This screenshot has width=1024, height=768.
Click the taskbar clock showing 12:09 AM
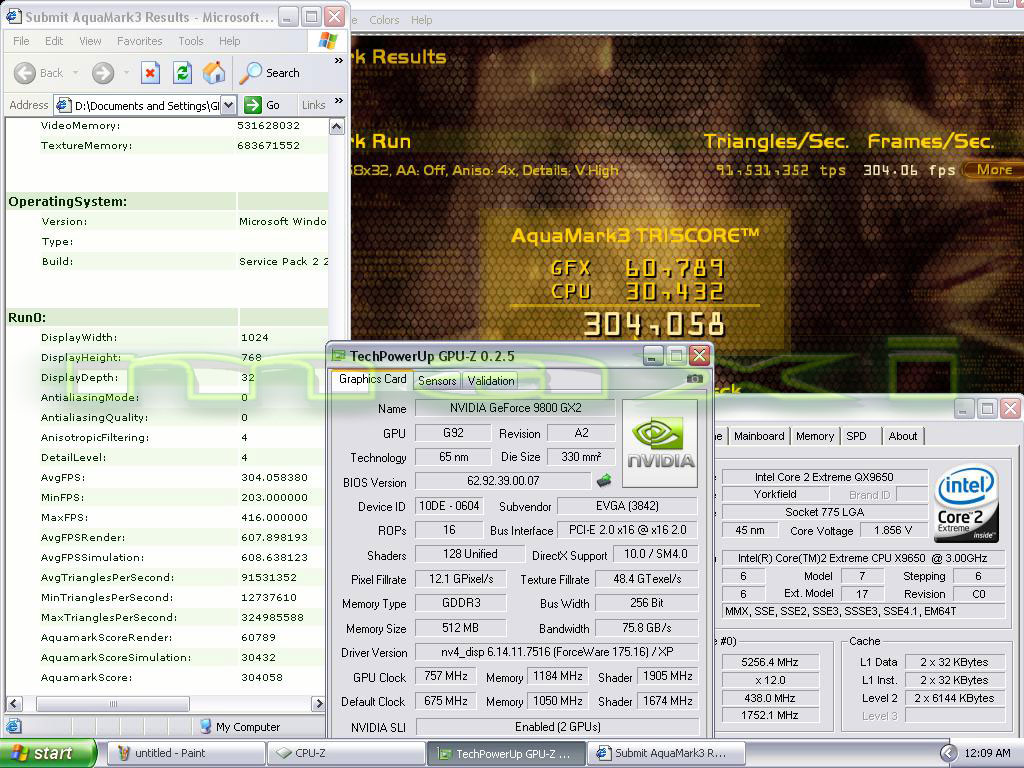(987, 753)
